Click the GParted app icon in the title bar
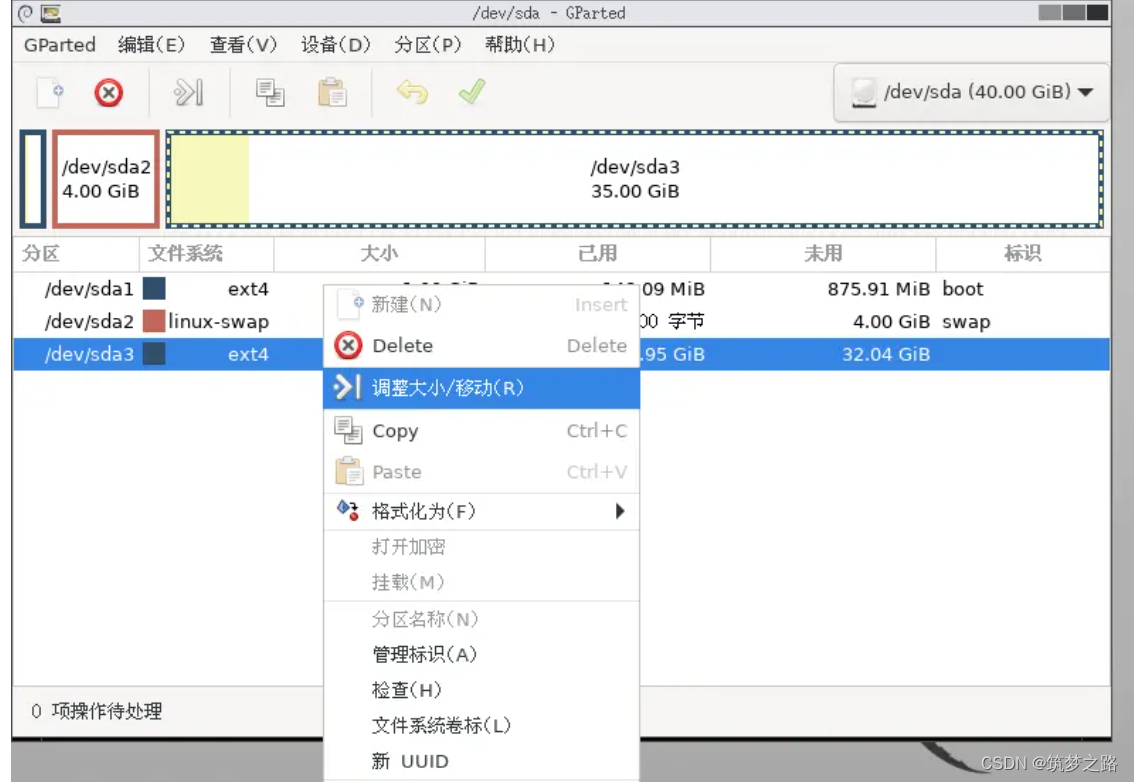This screenshot has height=782, width=1134. [51, 13]
